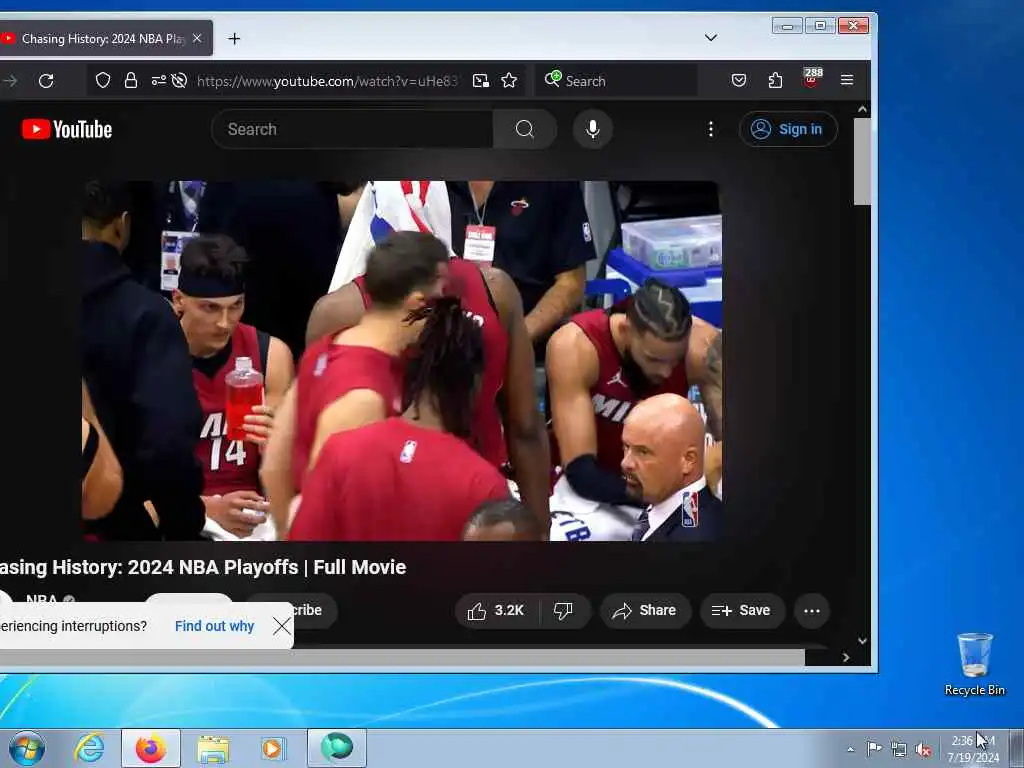Like the video with thumbs up 3.2K

coord(496,611)
